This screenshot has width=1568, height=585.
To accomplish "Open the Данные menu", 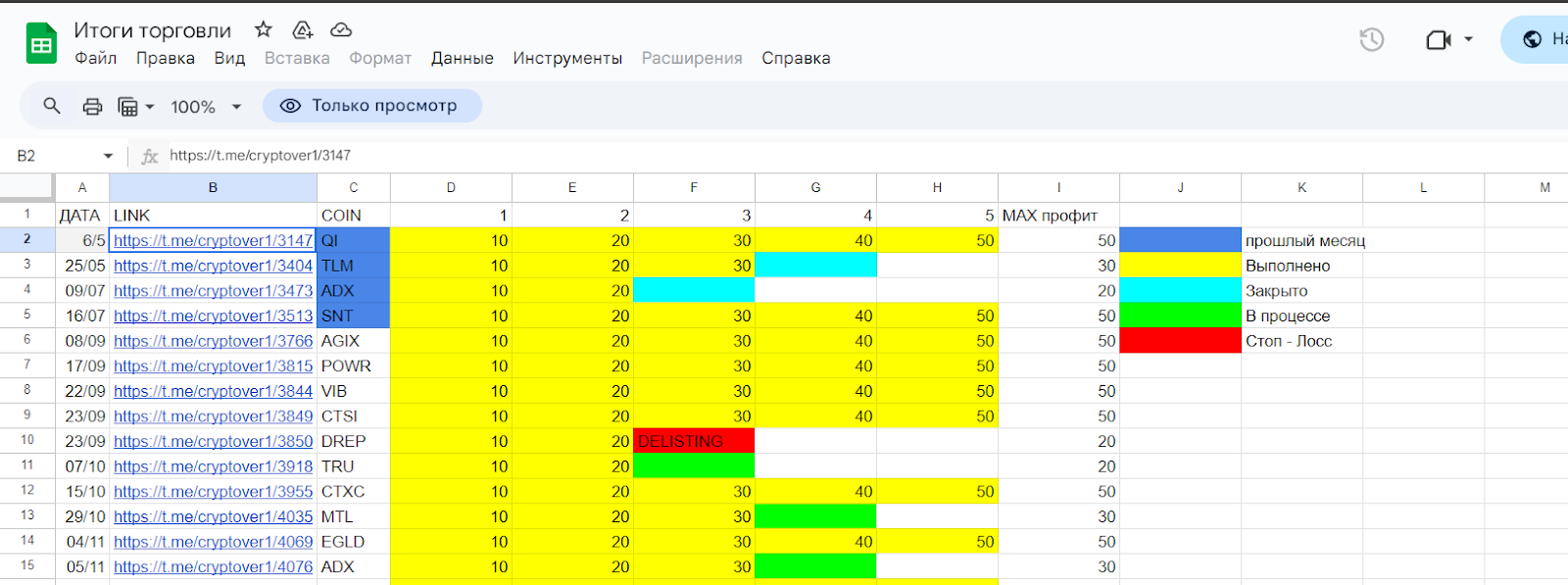I will pyautogui.click(x=463, y=58).
